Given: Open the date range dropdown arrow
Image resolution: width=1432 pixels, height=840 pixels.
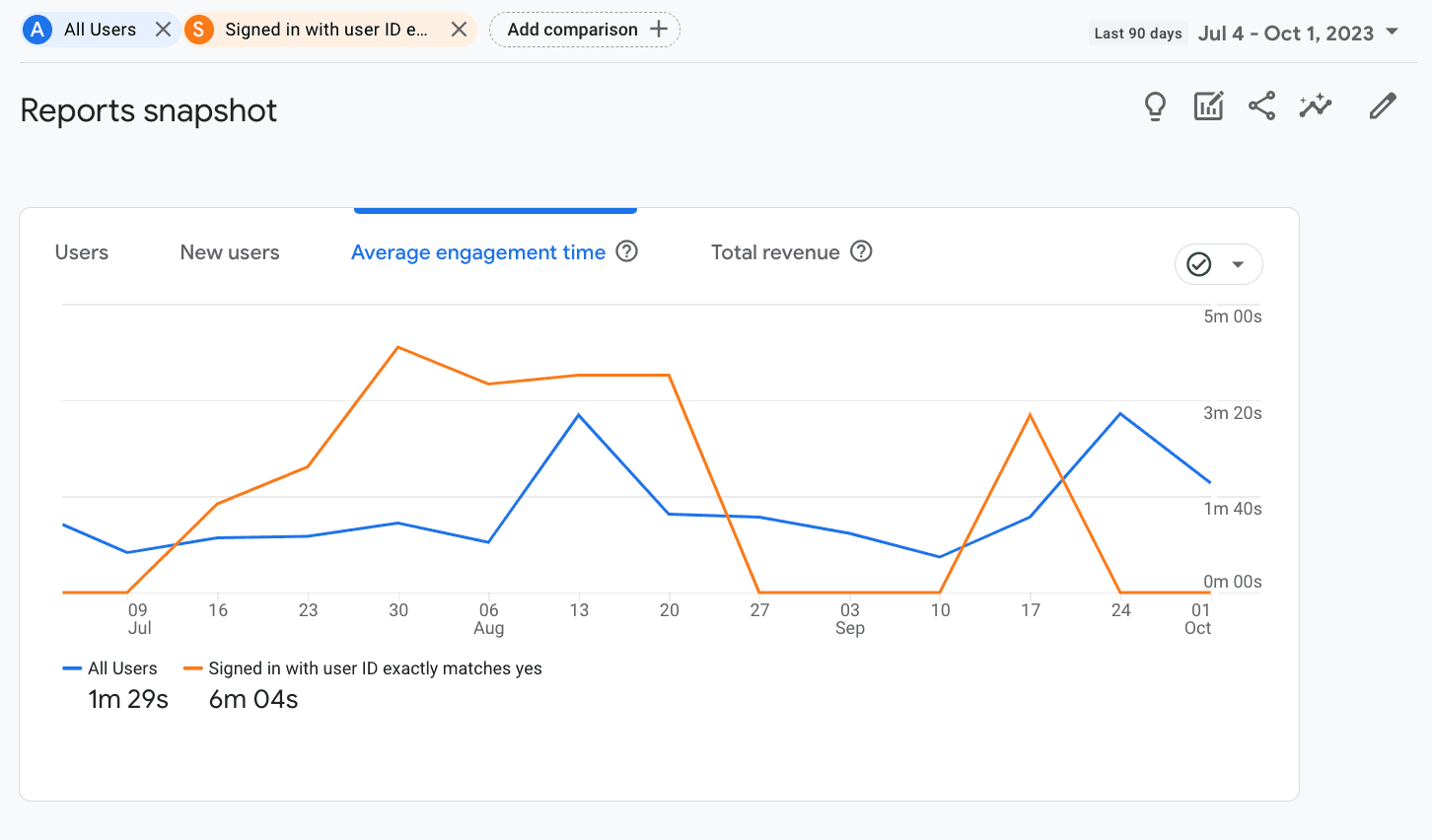Looking at the screenshot, I should click(x=1393, y=32).
